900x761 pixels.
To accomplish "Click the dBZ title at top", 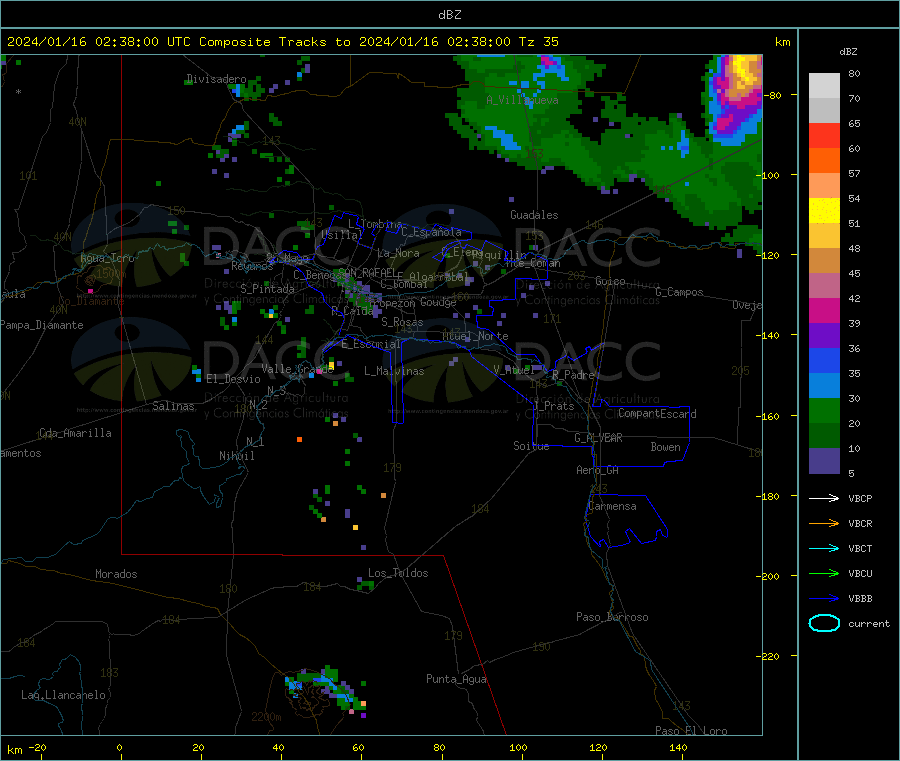I will point(449,15).
